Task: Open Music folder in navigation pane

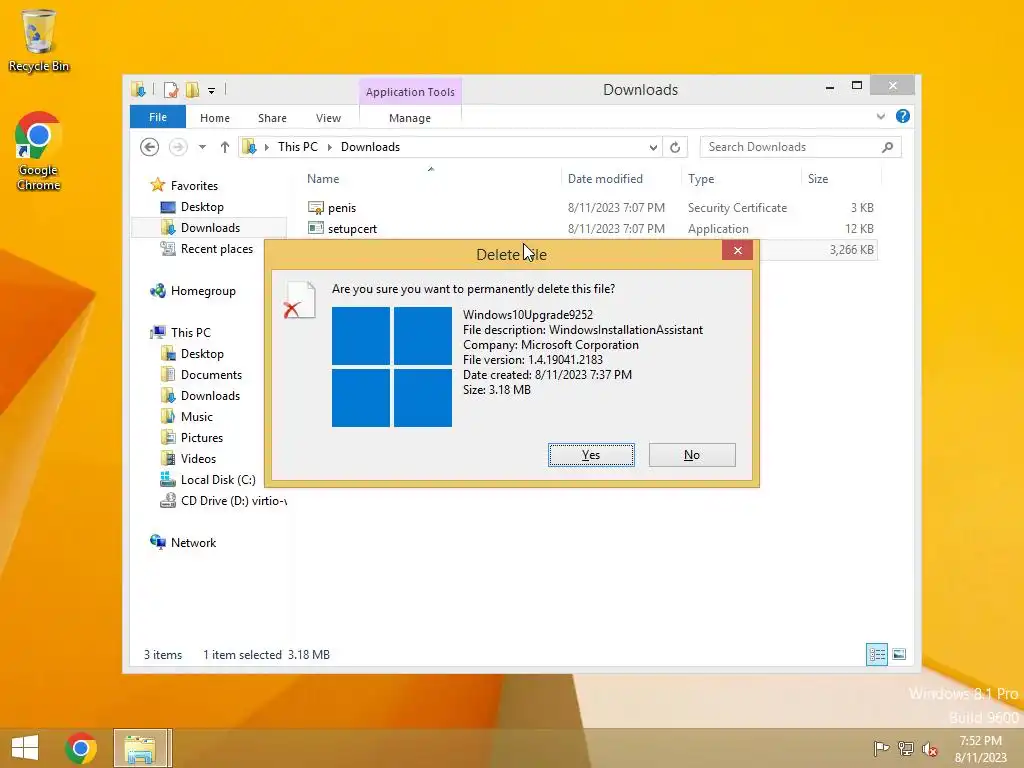Action: [197, 417]
